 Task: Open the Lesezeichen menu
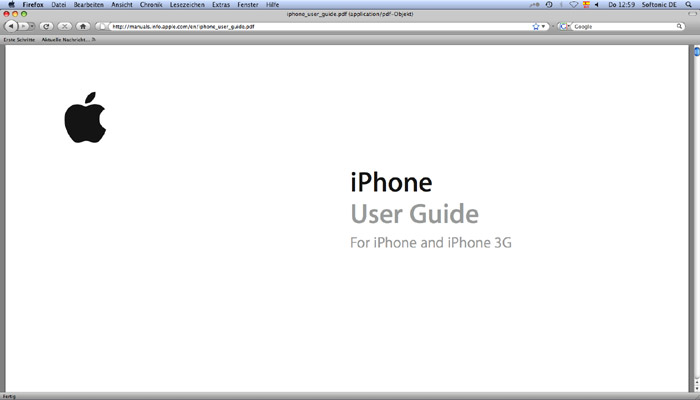click(187, 4)
